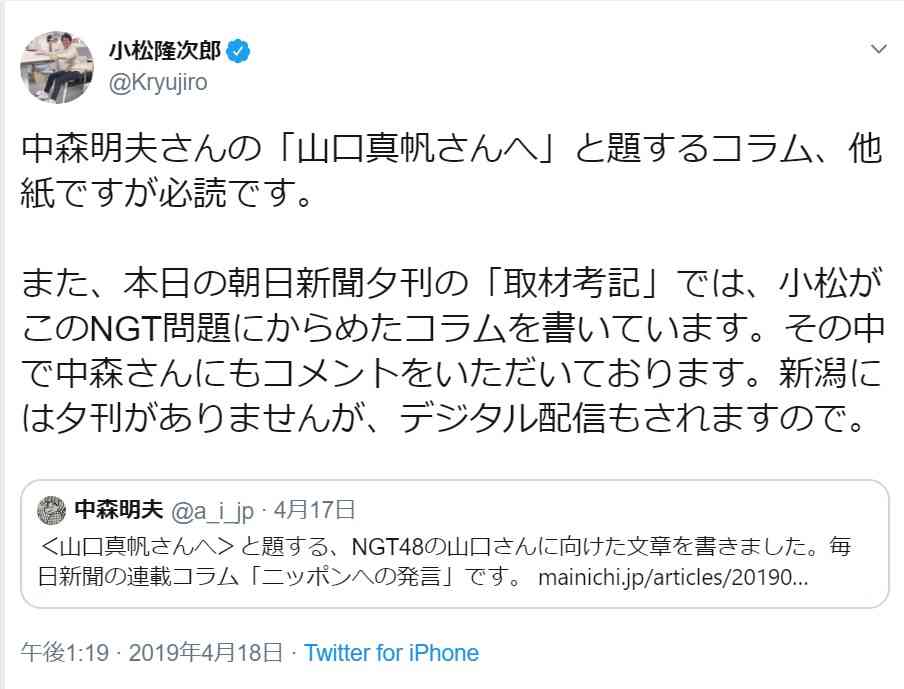Screen dimensions: 904x689
Task: Click the tweet's first paragraph about 中森明夫さん
Action: (x=450, y=169)
